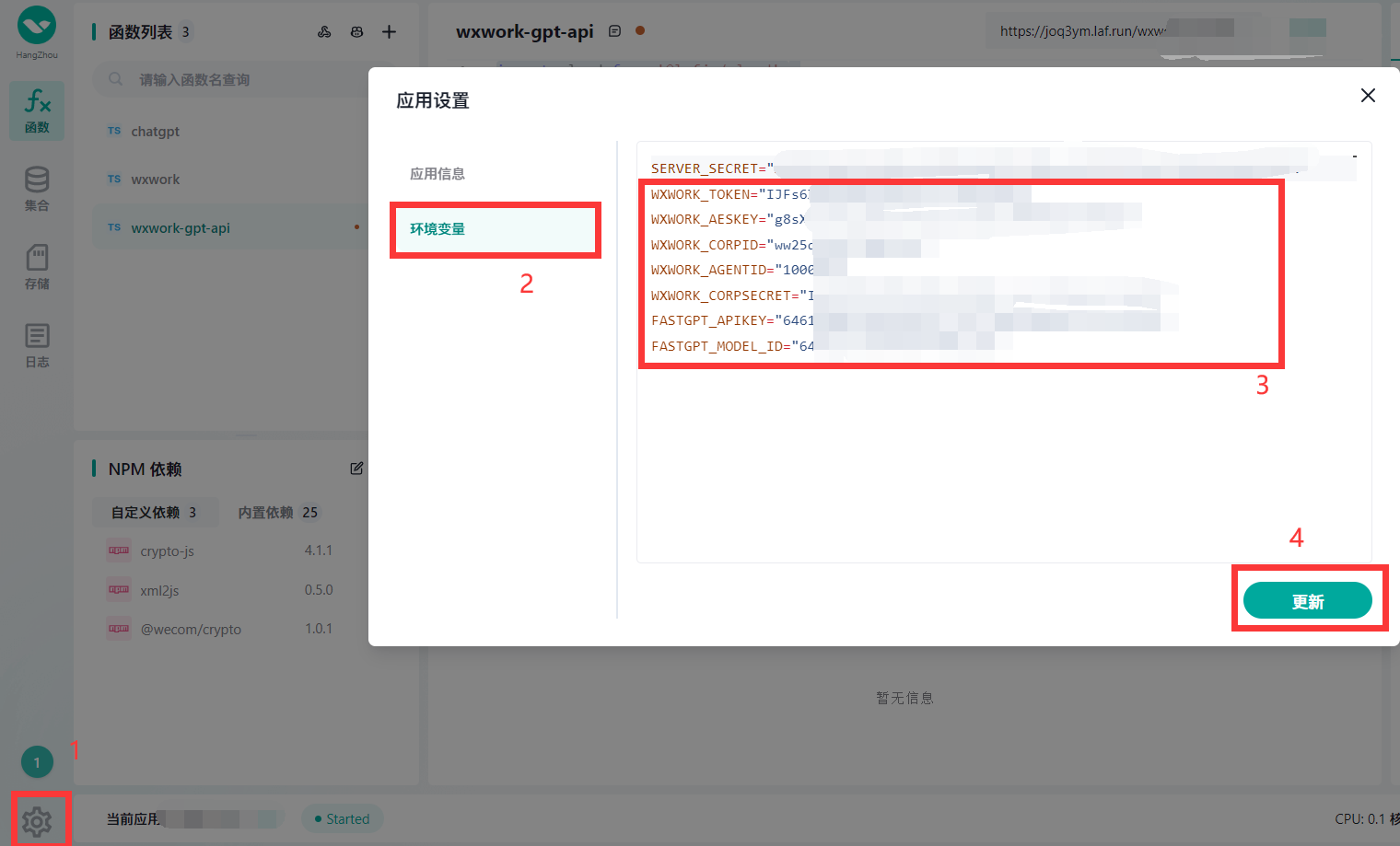The height and width of the screenshot is (846, 1400).
Task: Click the settings gear icon in sidebar
Action: [x=37, y=820]
